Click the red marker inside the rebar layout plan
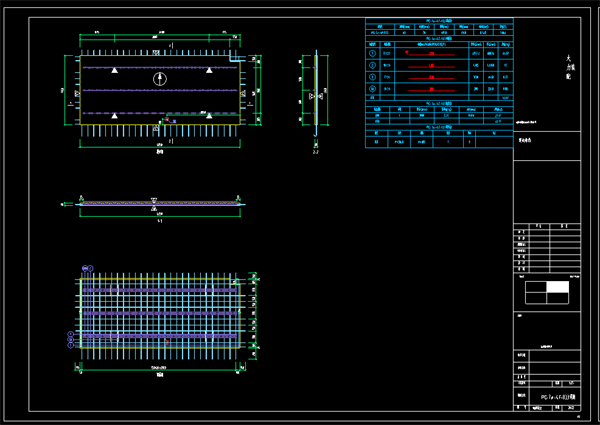This screenshot has width=600, height=425. coord(167,342)
